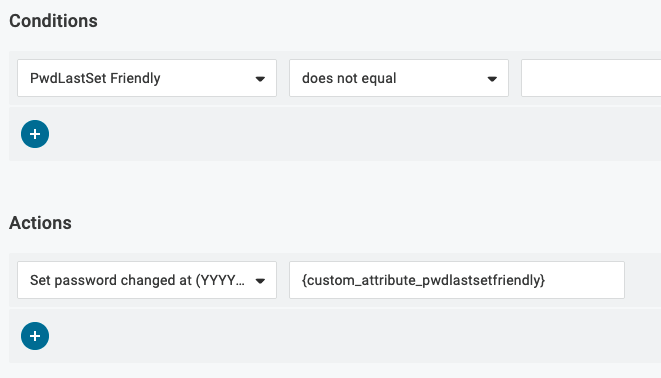Click the white plus inside the Actions circle

coord(35,336)
